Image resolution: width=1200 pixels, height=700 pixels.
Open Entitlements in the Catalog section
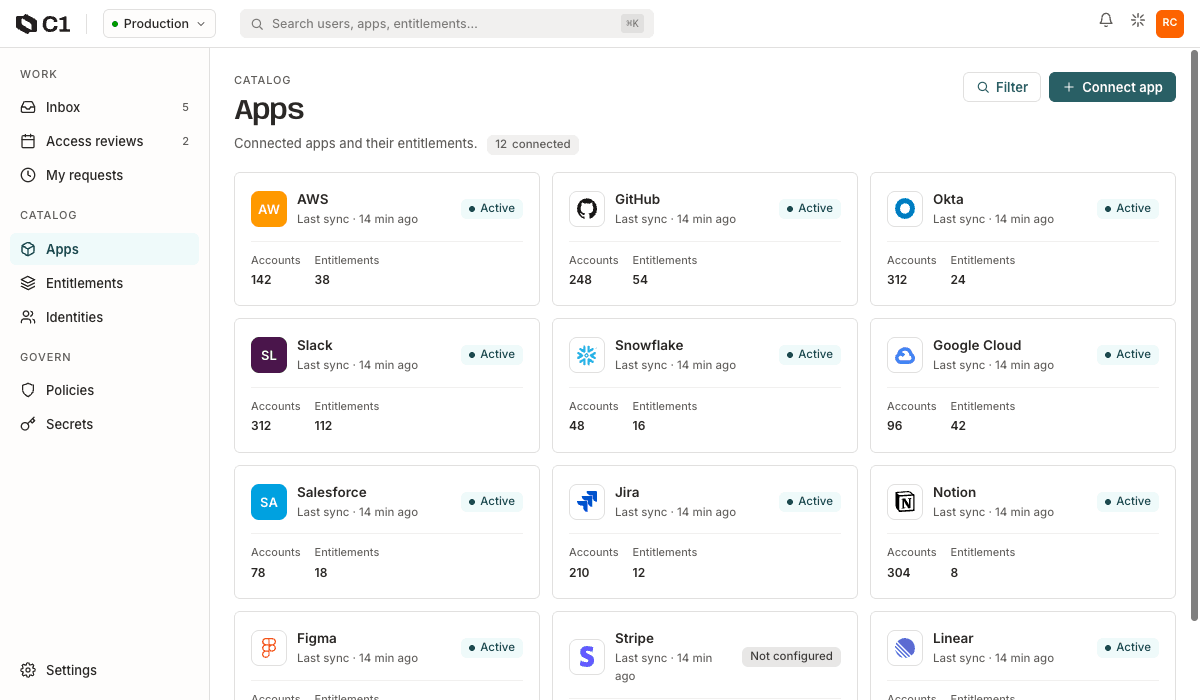click(x=104, y=283)
